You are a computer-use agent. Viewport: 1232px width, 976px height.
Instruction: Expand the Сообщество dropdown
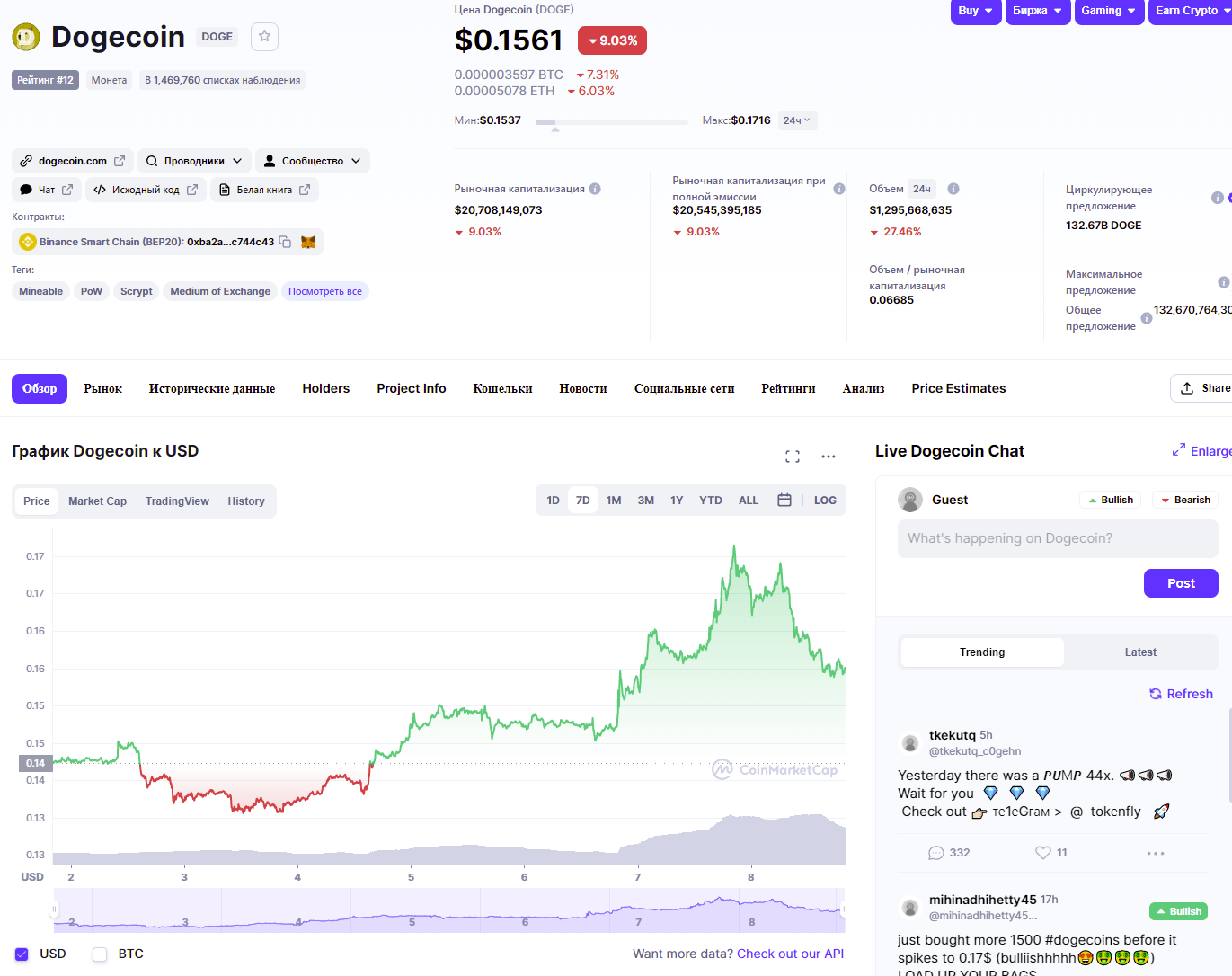[x=312, y=161]
